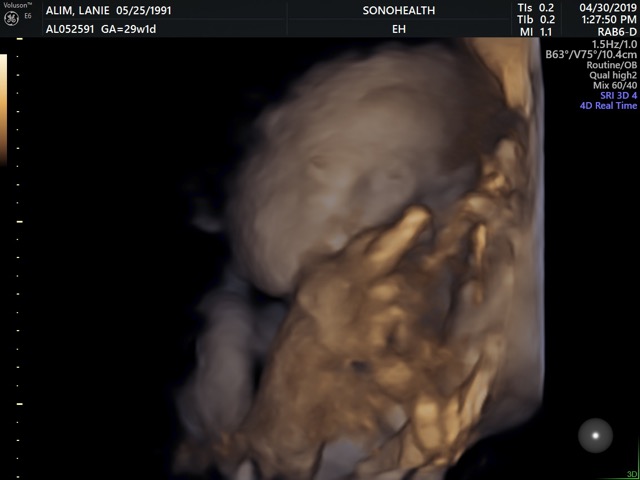Click the "EH" operator label
Viewport: 640px width, 480px height.
click(x=399, y=29)
